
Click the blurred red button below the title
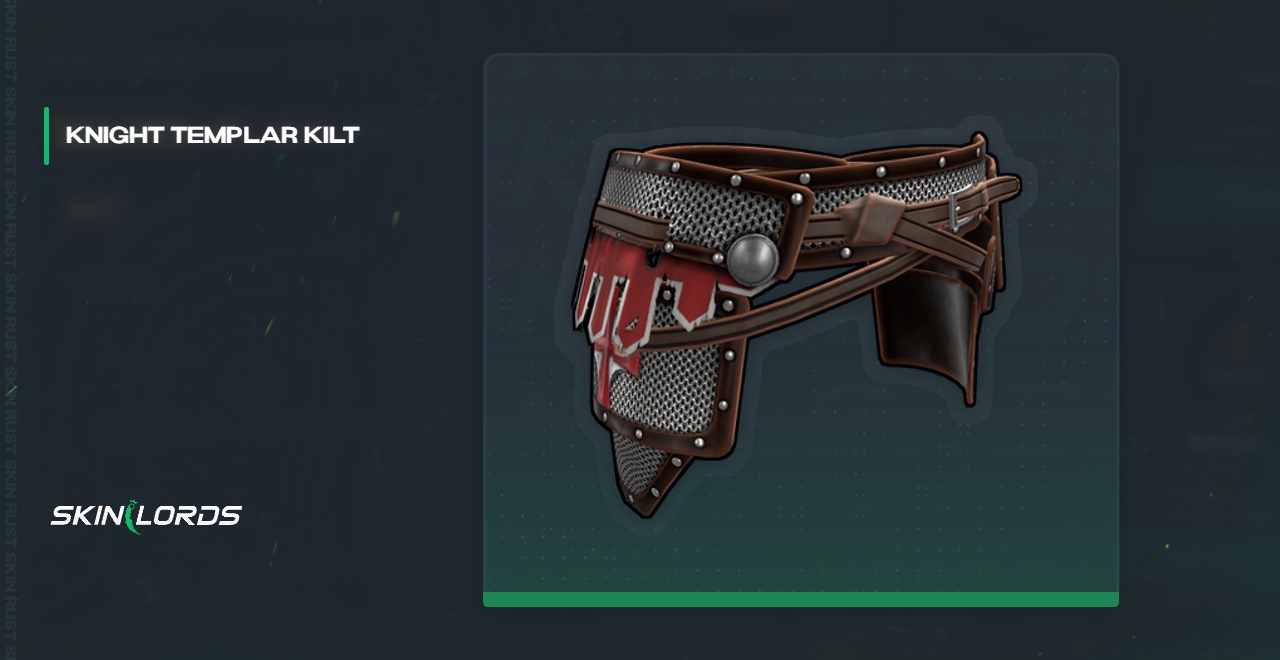(96, 210)
